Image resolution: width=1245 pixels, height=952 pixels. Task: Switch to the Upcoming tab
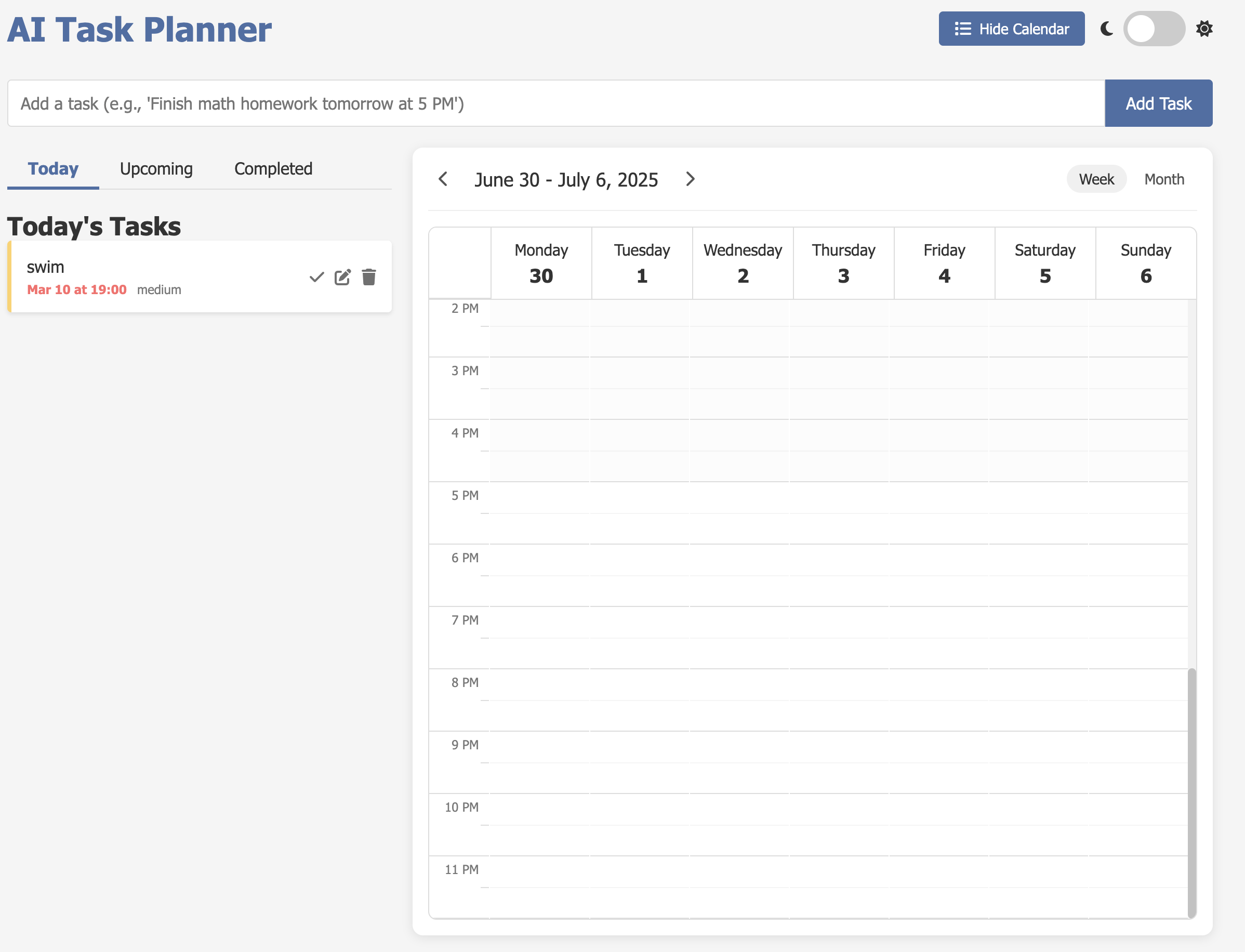coord(156,168)
